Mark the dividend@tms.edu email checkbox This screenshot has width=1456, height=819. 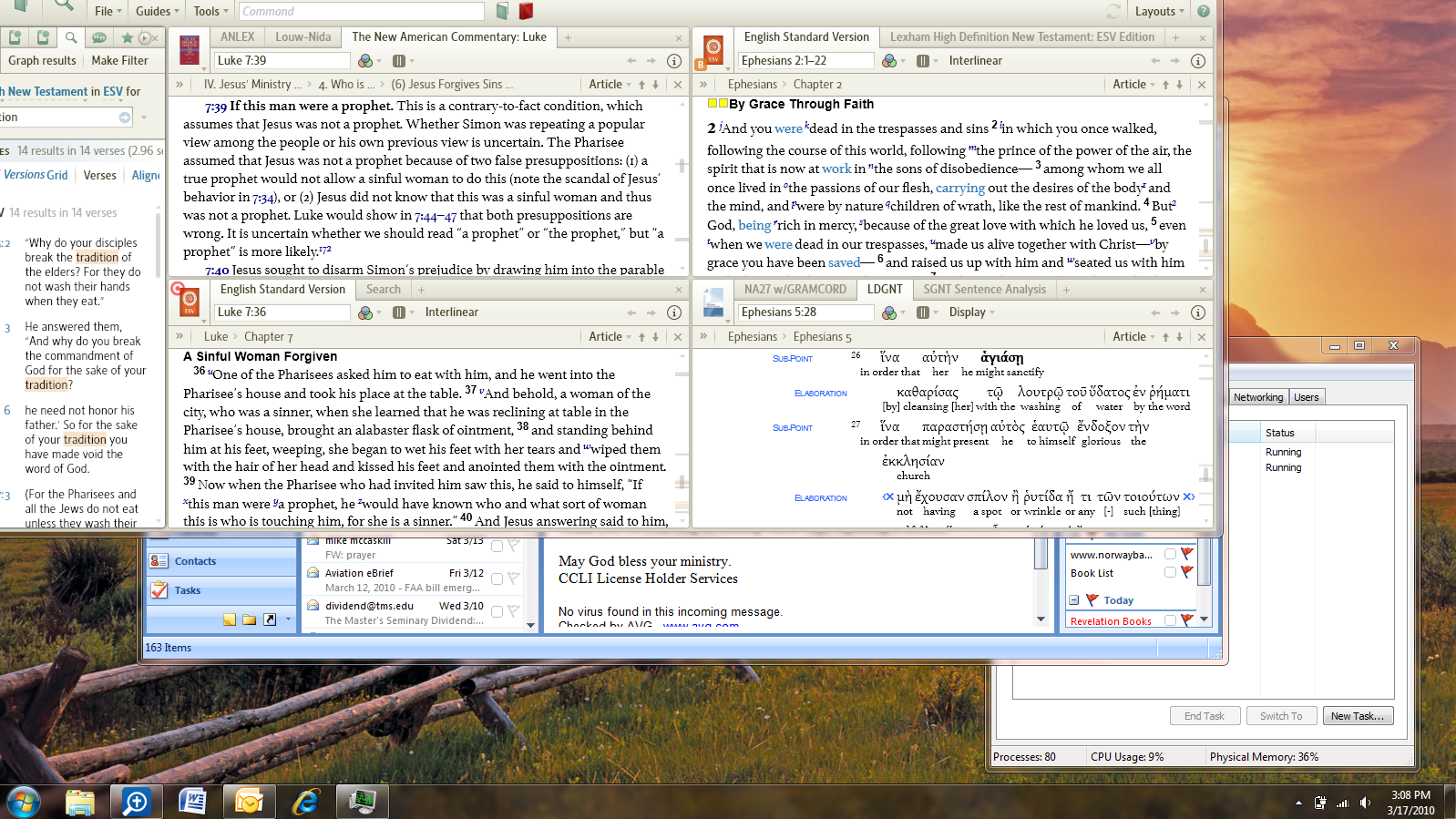click(x=497, y=611)
